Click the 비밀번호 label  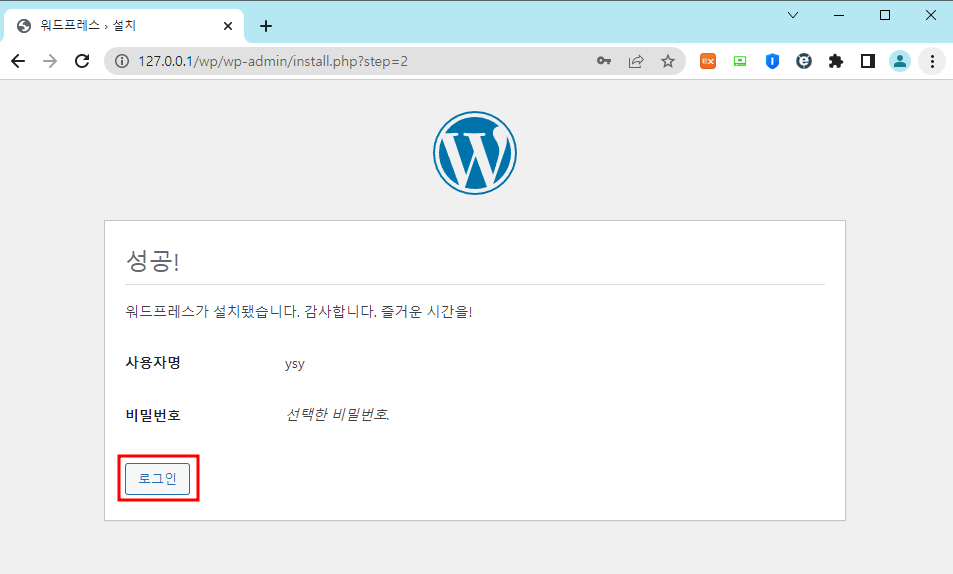153,415
